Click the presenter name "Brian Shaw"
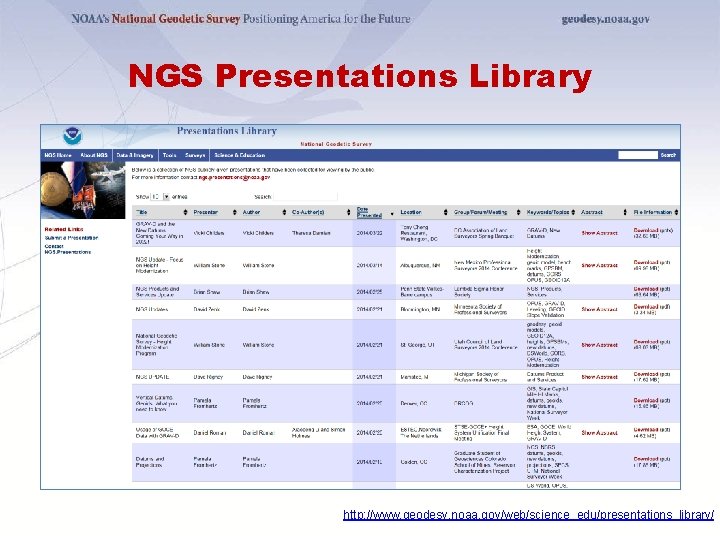 tap(207, 292)
